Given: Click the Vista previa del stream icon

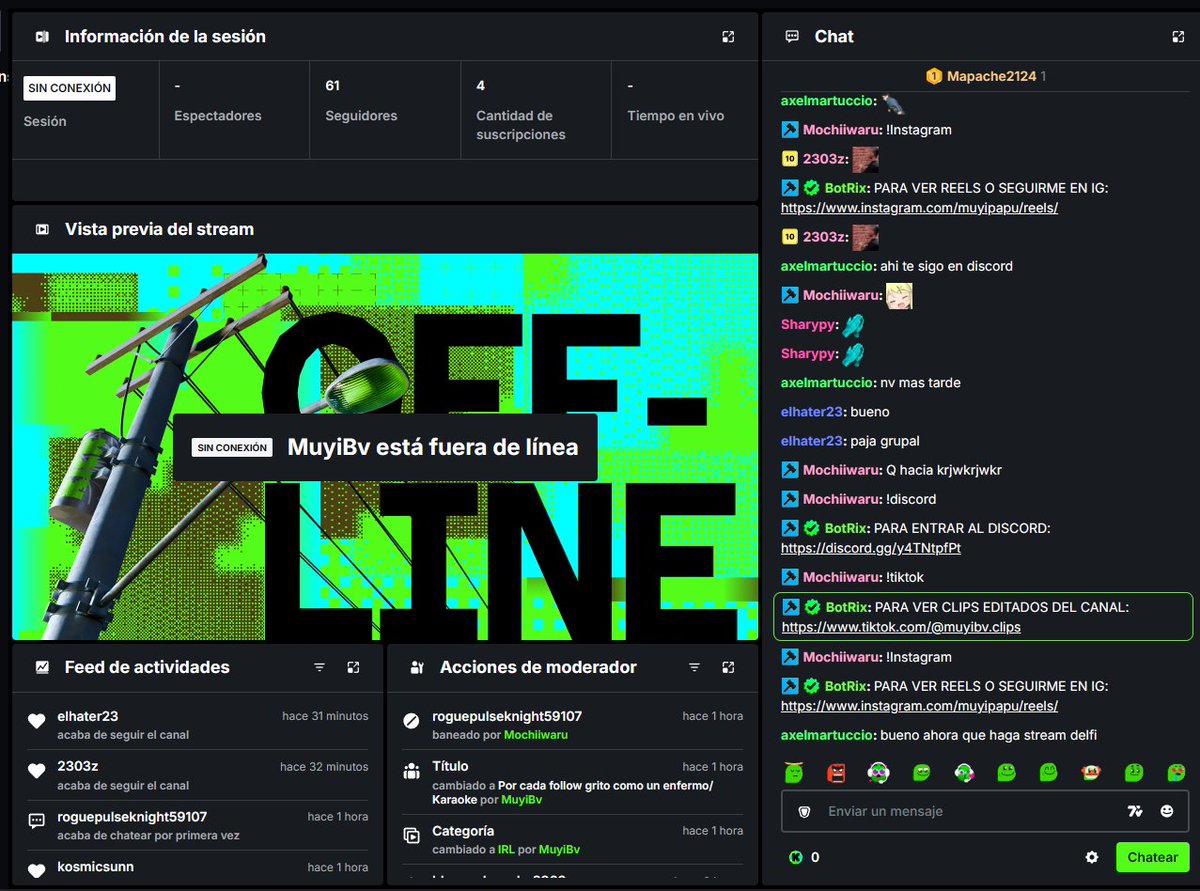Looking at the screenshot, I should click(x=42, y=229).
